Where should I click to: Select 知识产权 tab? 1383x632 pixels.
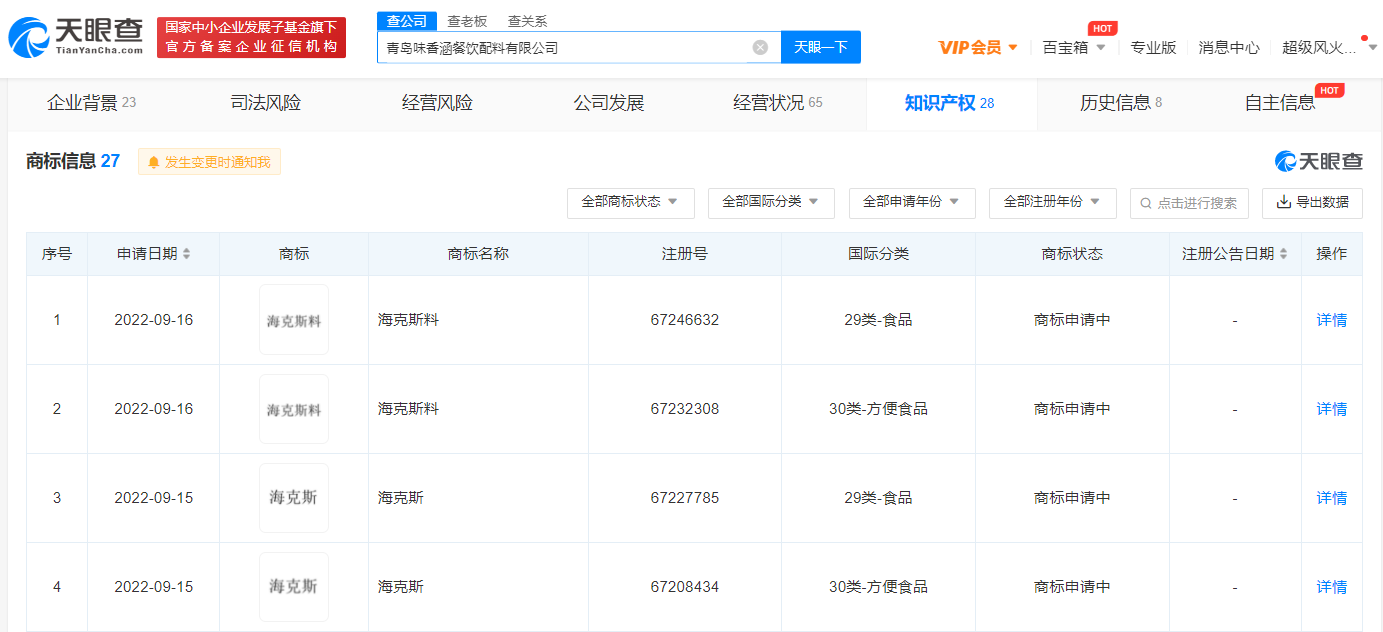pos(949,103)
